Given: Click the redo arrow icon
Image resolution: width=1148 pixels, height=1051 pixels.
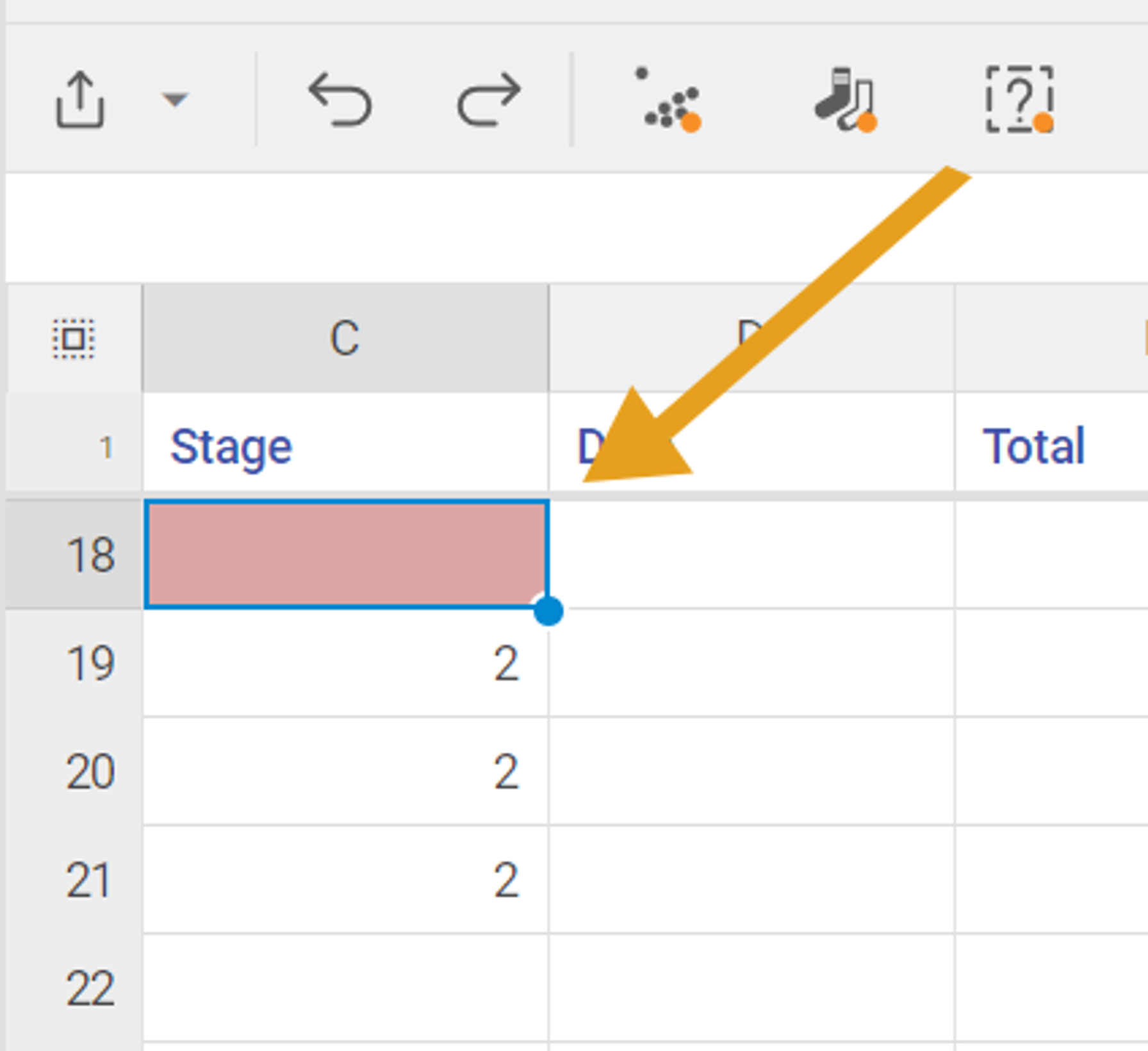Looking at the screenshot, I should [x=489, y=99].
